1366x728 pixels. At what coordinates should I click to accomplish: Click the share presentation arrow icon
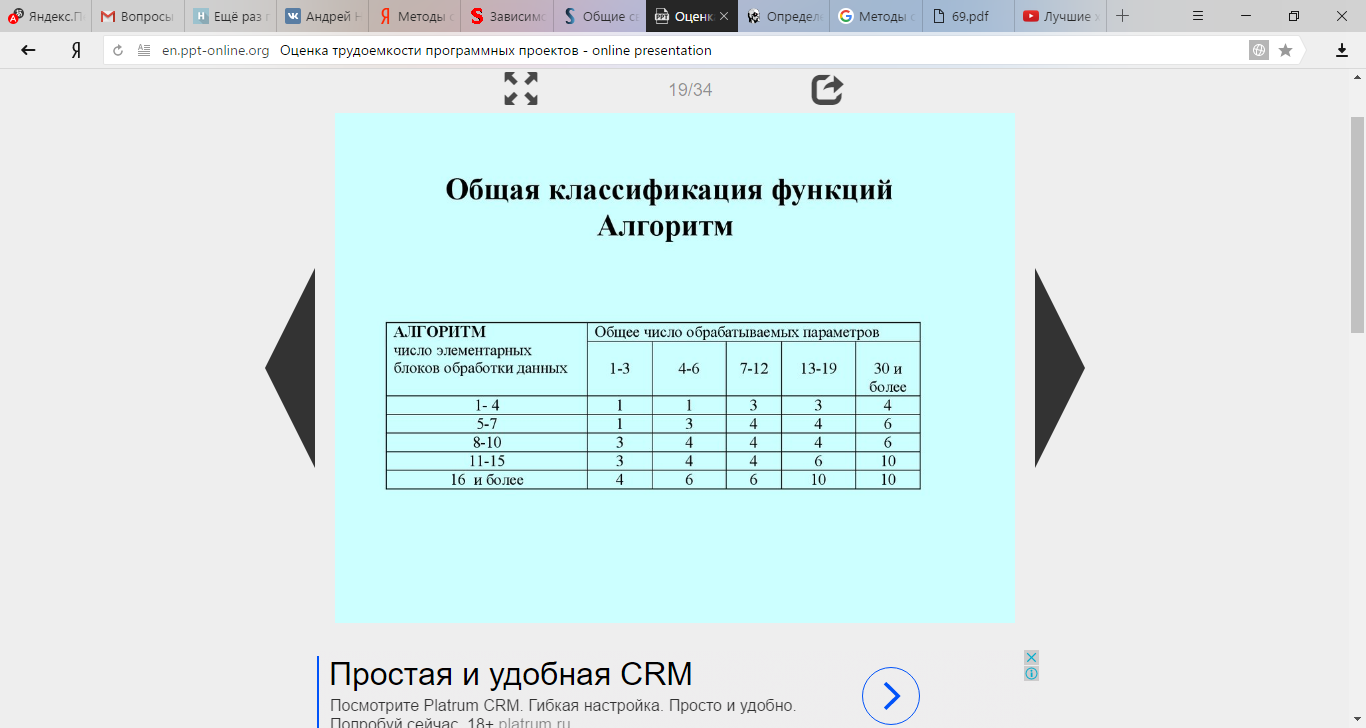[x=827, y=89]
